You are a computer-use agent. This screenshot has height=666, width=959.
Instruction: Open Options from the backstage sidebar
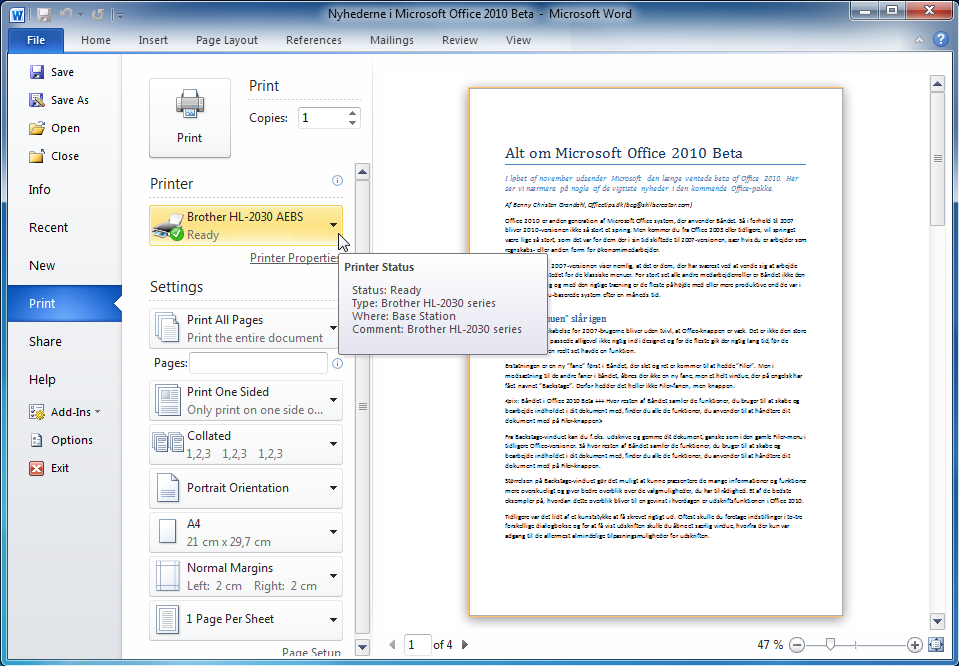[x=71, y=440]
